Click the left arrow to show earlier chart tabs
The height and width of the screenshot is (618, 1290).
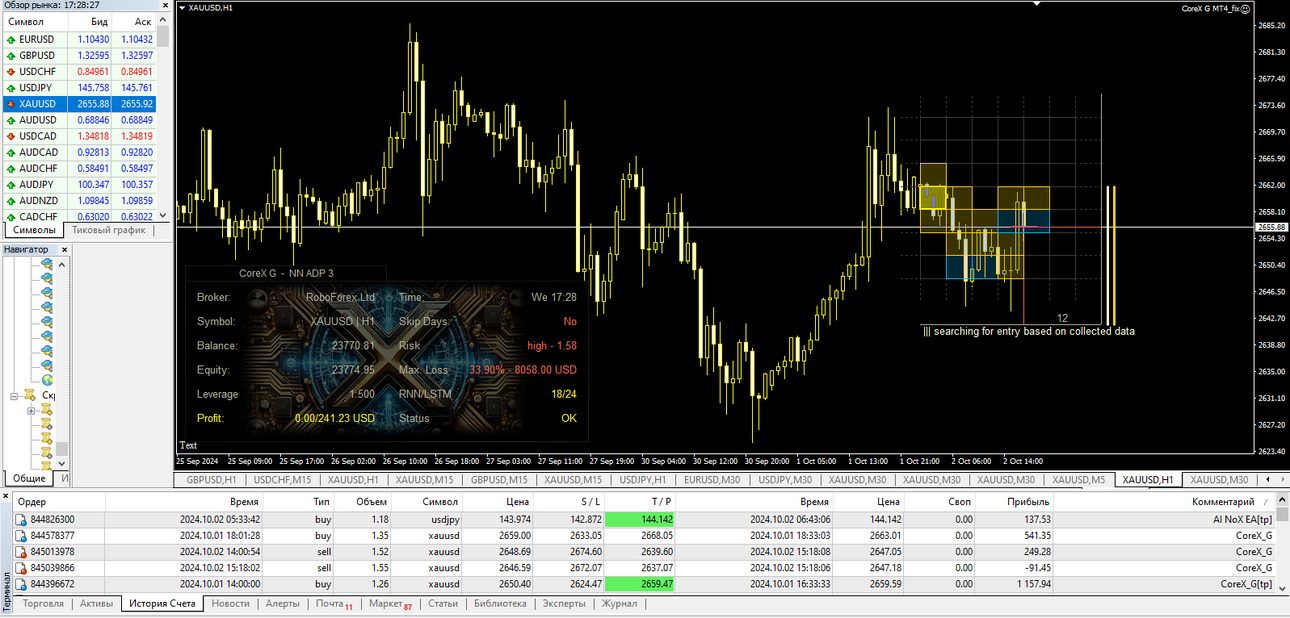coord(1267,480)
